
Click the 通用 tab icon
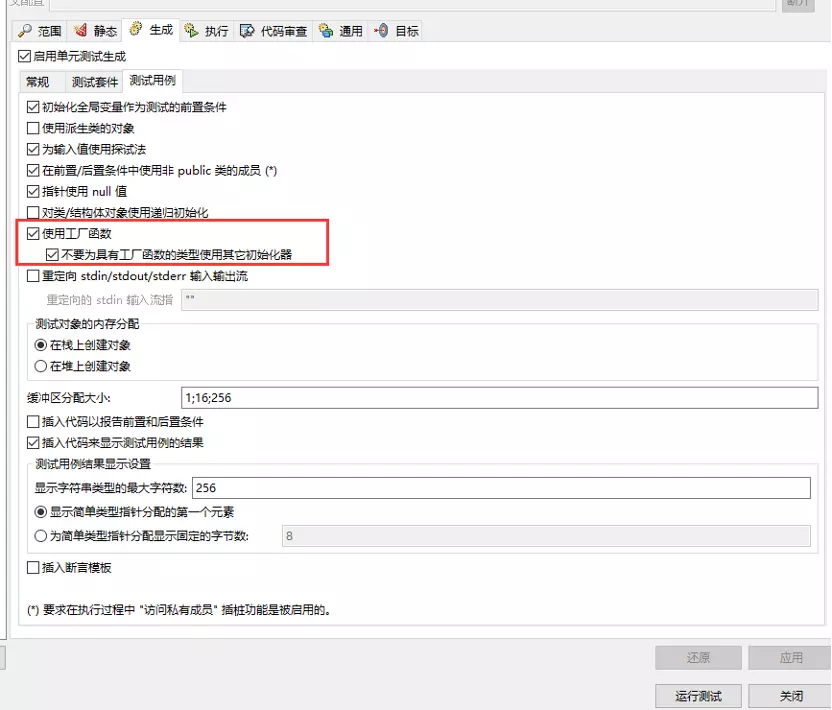(x=326, y=31)
